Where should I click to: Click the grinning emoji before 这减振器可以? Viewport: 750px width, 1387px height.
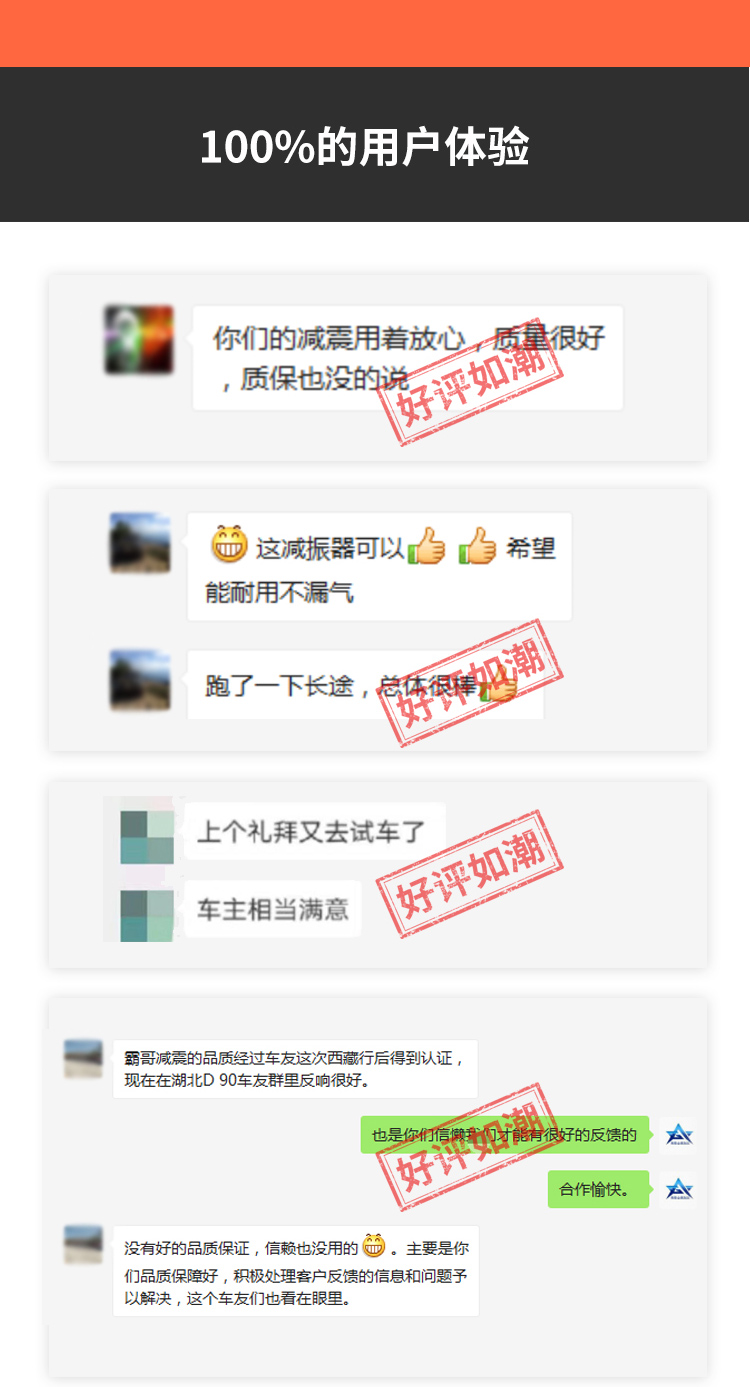229,545
